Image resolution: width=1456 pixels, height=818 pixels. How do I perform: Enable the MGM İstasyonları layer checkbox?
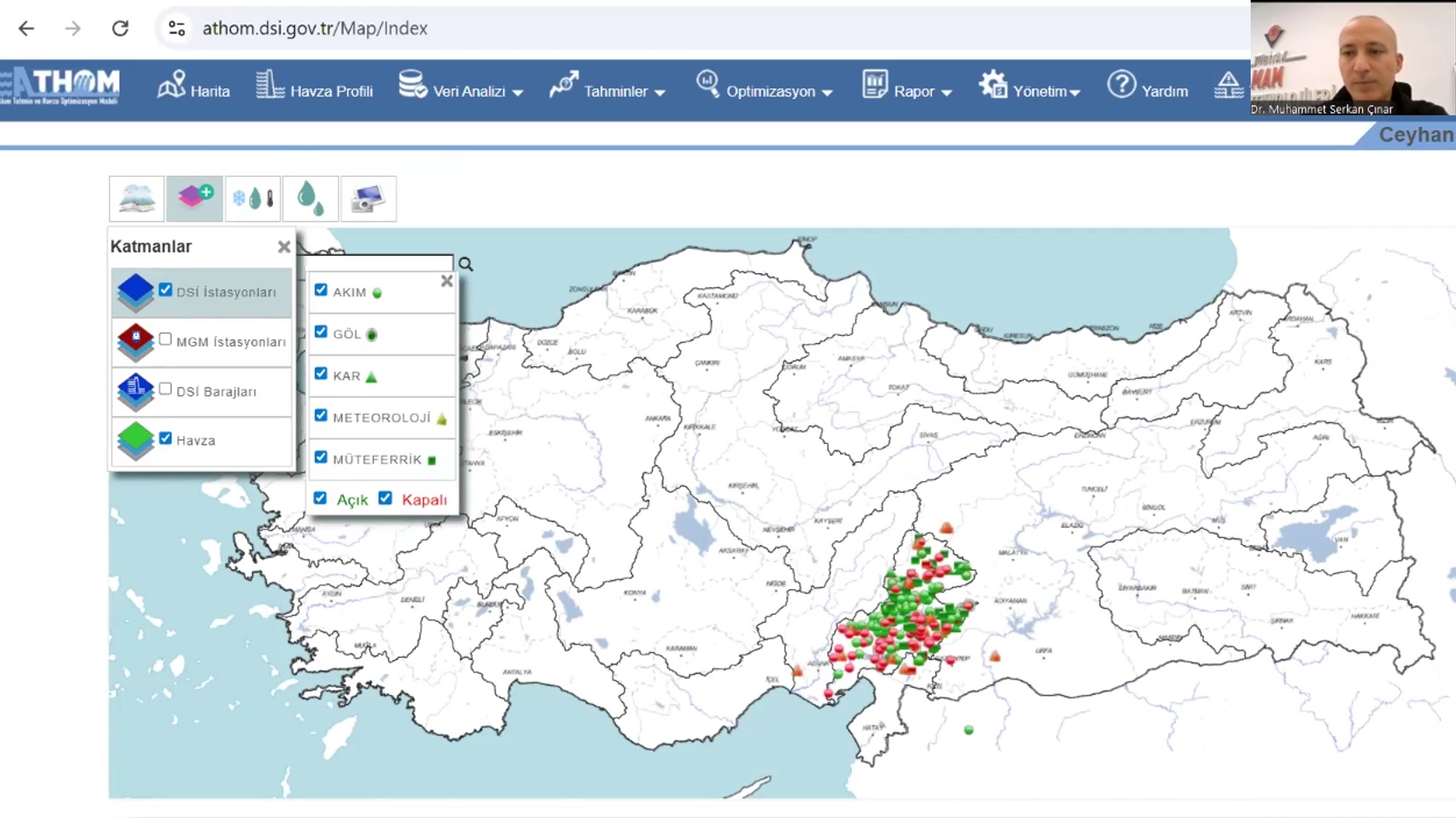click(x=165, y=340)
